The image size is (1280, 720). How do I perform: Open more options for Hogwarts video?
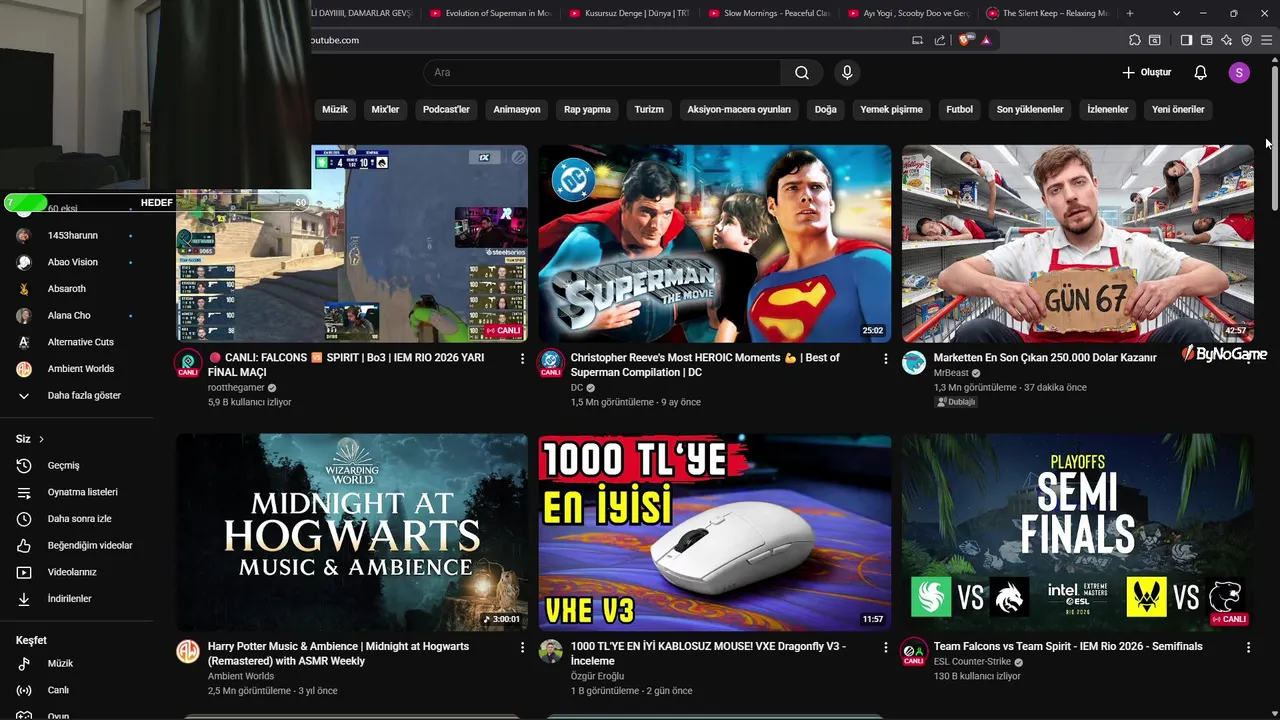coord(522,647)
